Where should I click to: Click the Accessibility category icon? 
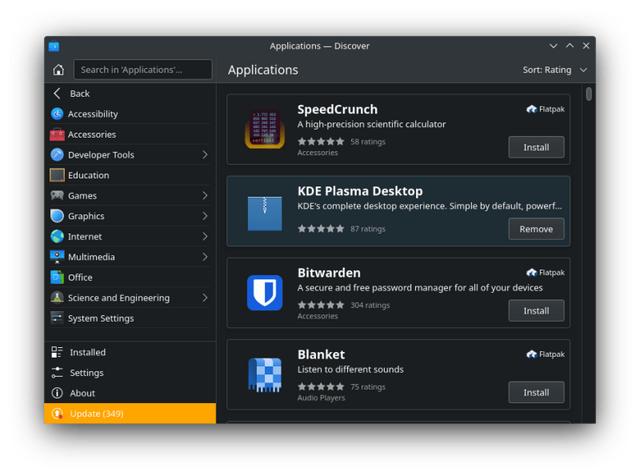57,114
